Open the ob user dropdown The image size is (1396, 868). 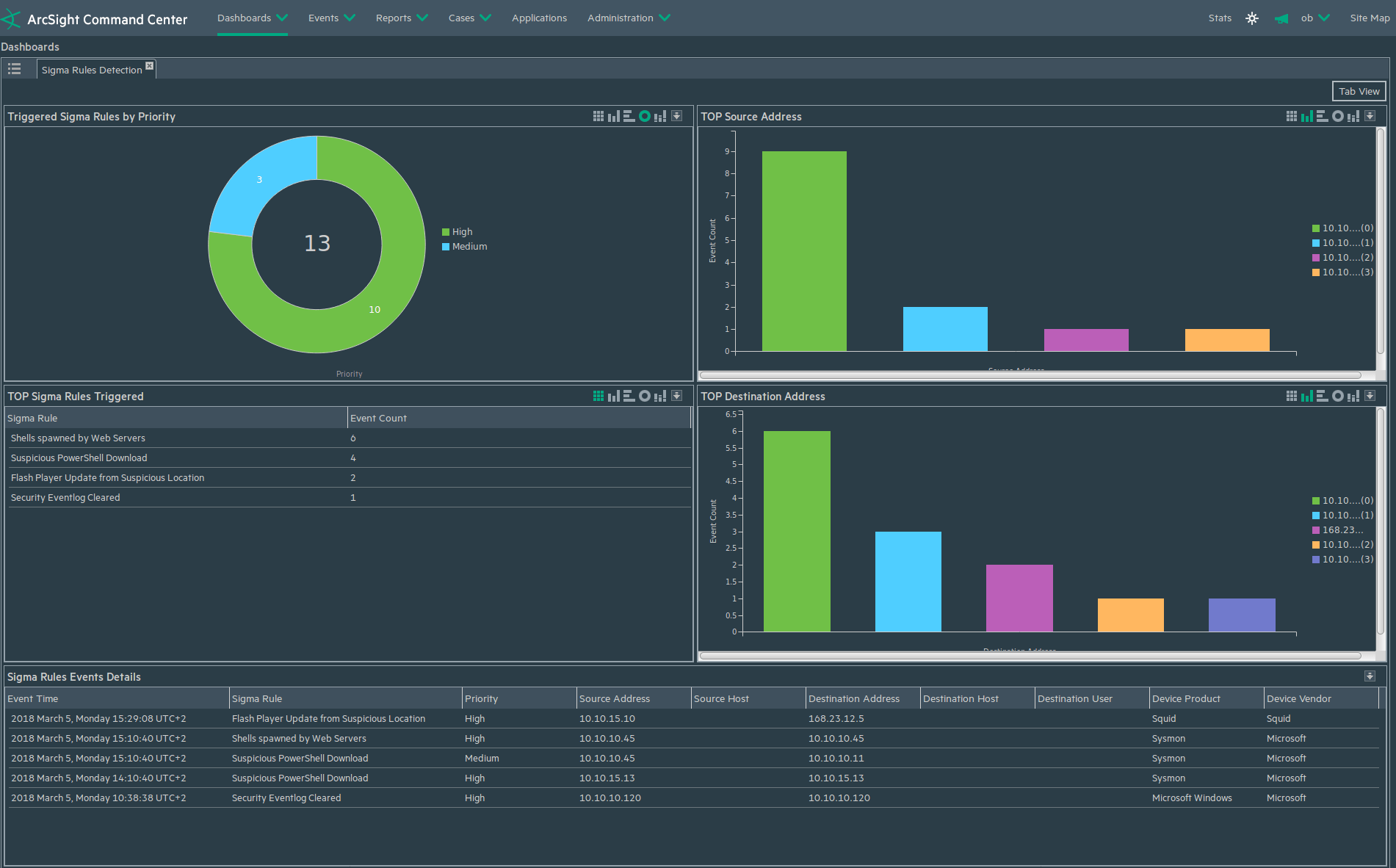[x=1314, y=18]
